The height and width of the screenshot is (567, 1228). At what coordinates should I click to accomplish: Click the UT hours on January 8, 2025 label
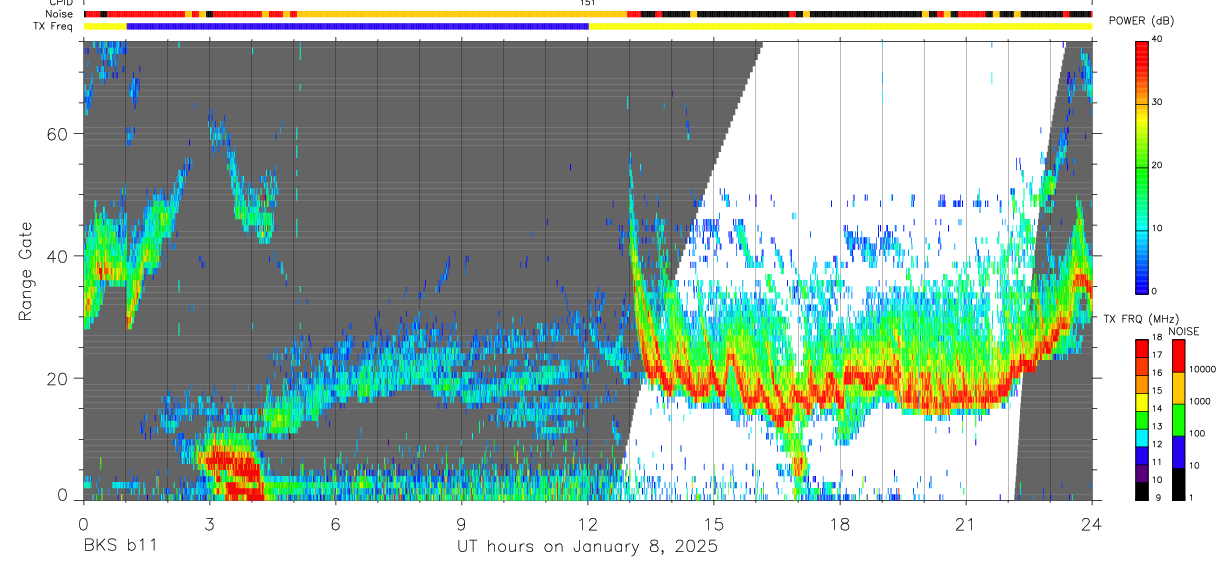pos(587,547)
